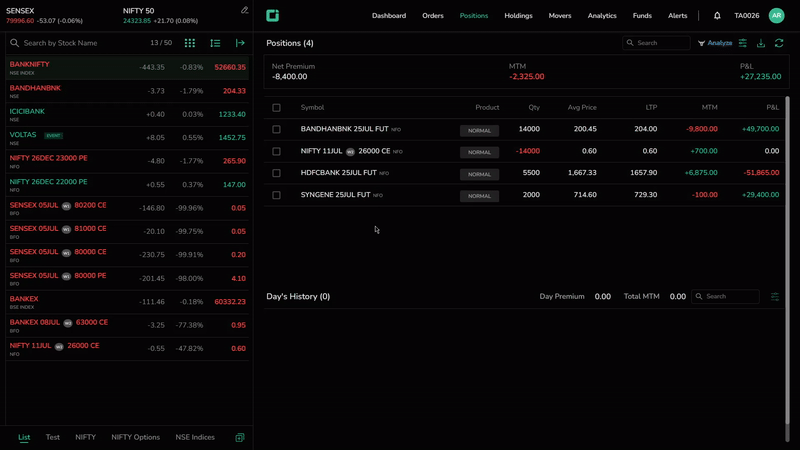The image size is (800, 450).
Task: Select the BANDHANBNK 25JUL FUT checkbox
Action: [277, 130]
